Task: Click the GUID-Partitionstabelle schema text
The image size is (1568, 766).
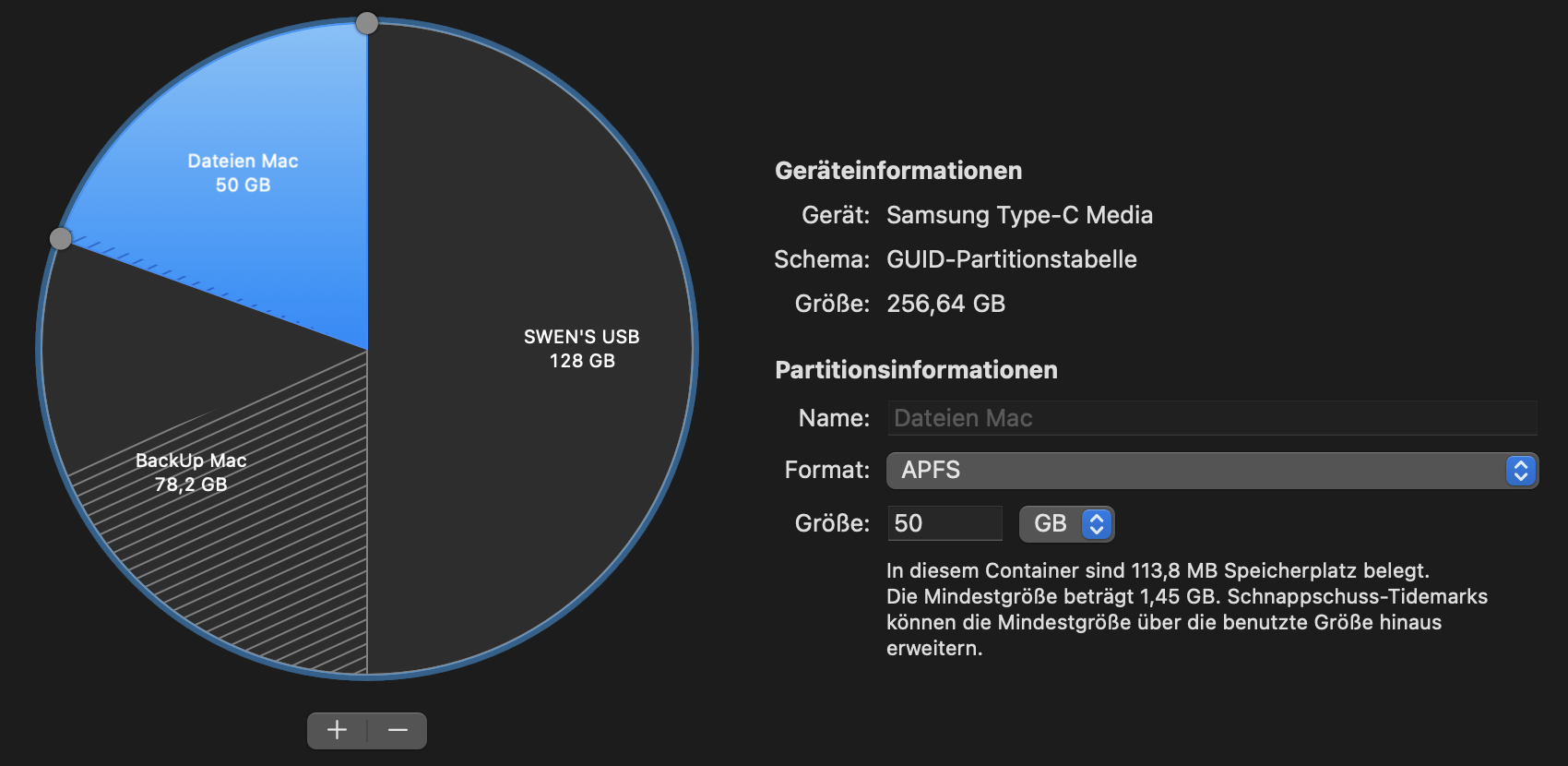Action: click(1011, 259)
